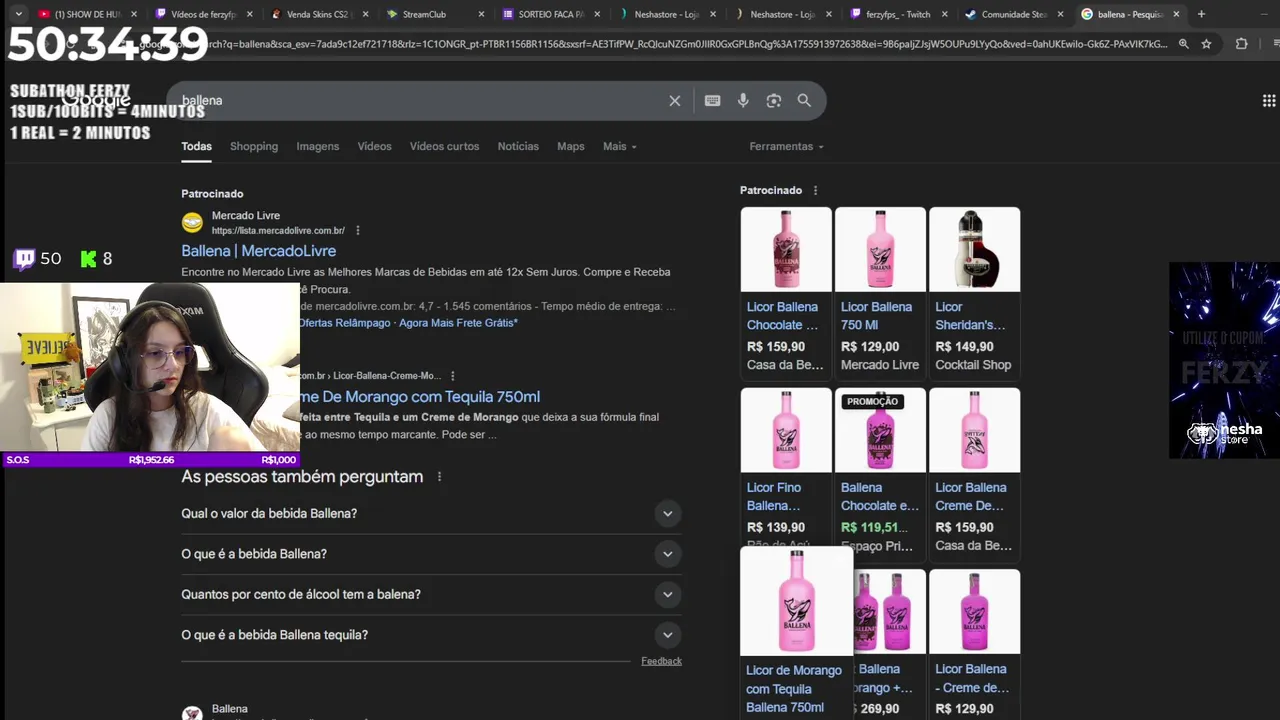
Task: Click the Mercado Livre favicon in ad
Action: coord(192,223)
